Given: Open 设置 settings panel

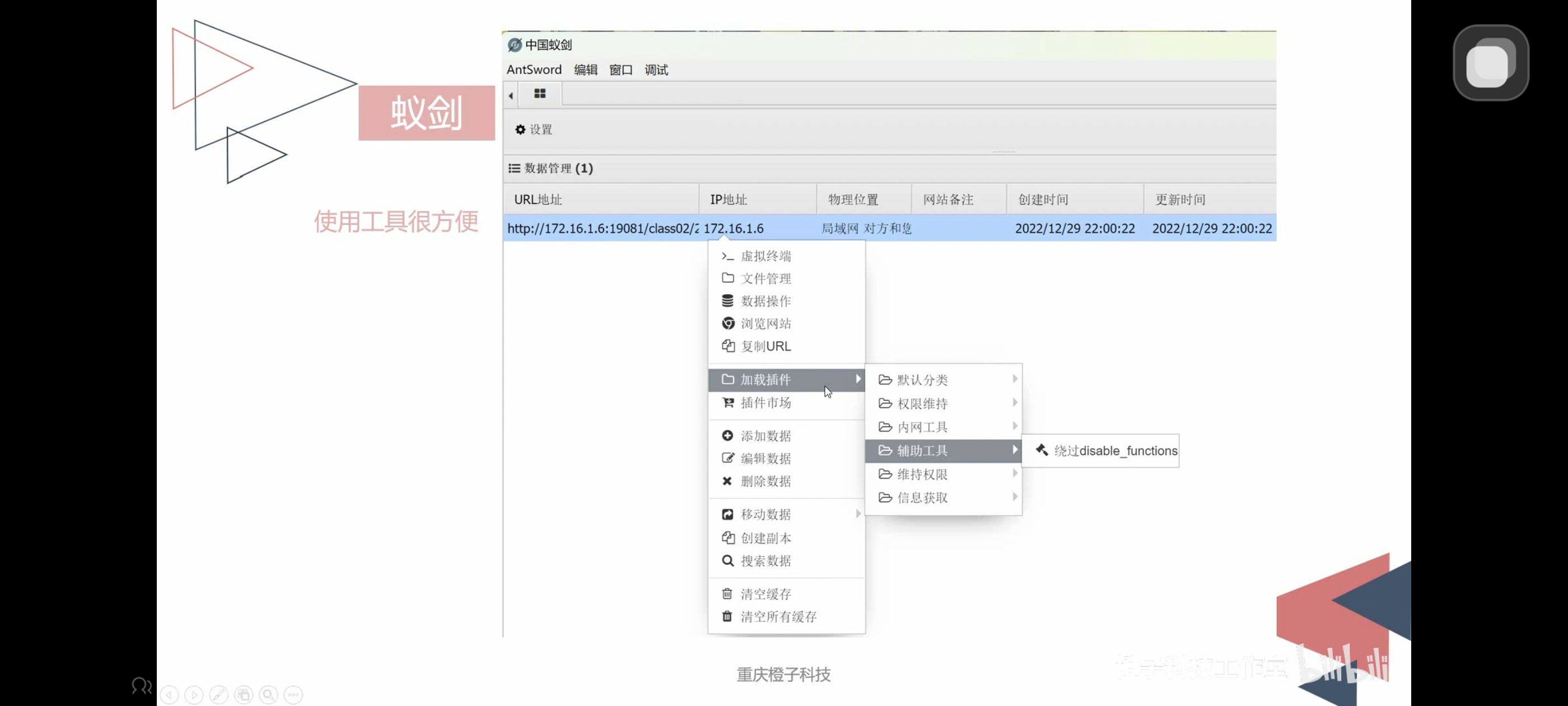Looking at the screenshot, I should coord(533,129).
